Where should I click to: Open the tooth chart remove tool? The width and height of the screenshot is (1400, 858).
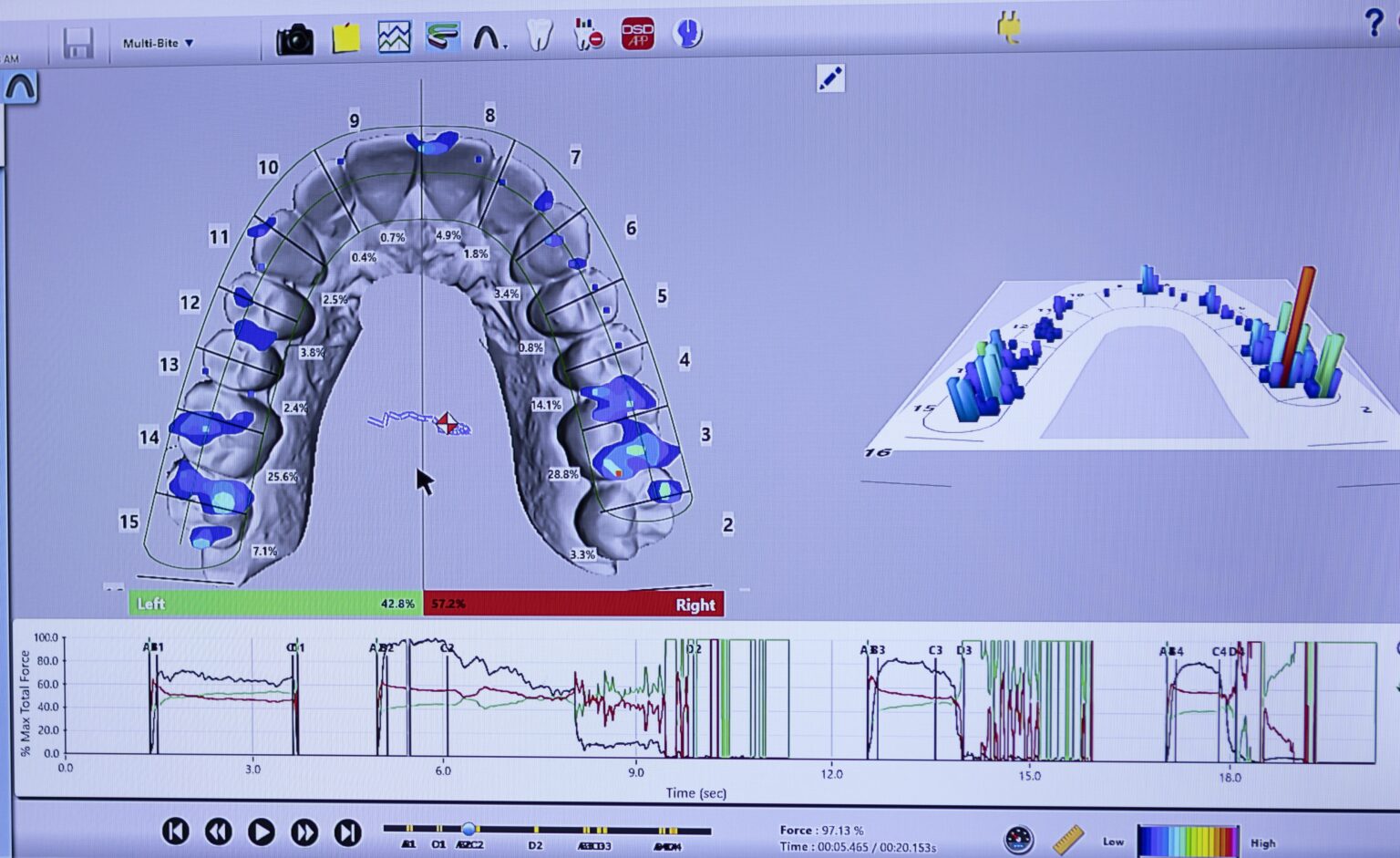[x=589, y=36]
